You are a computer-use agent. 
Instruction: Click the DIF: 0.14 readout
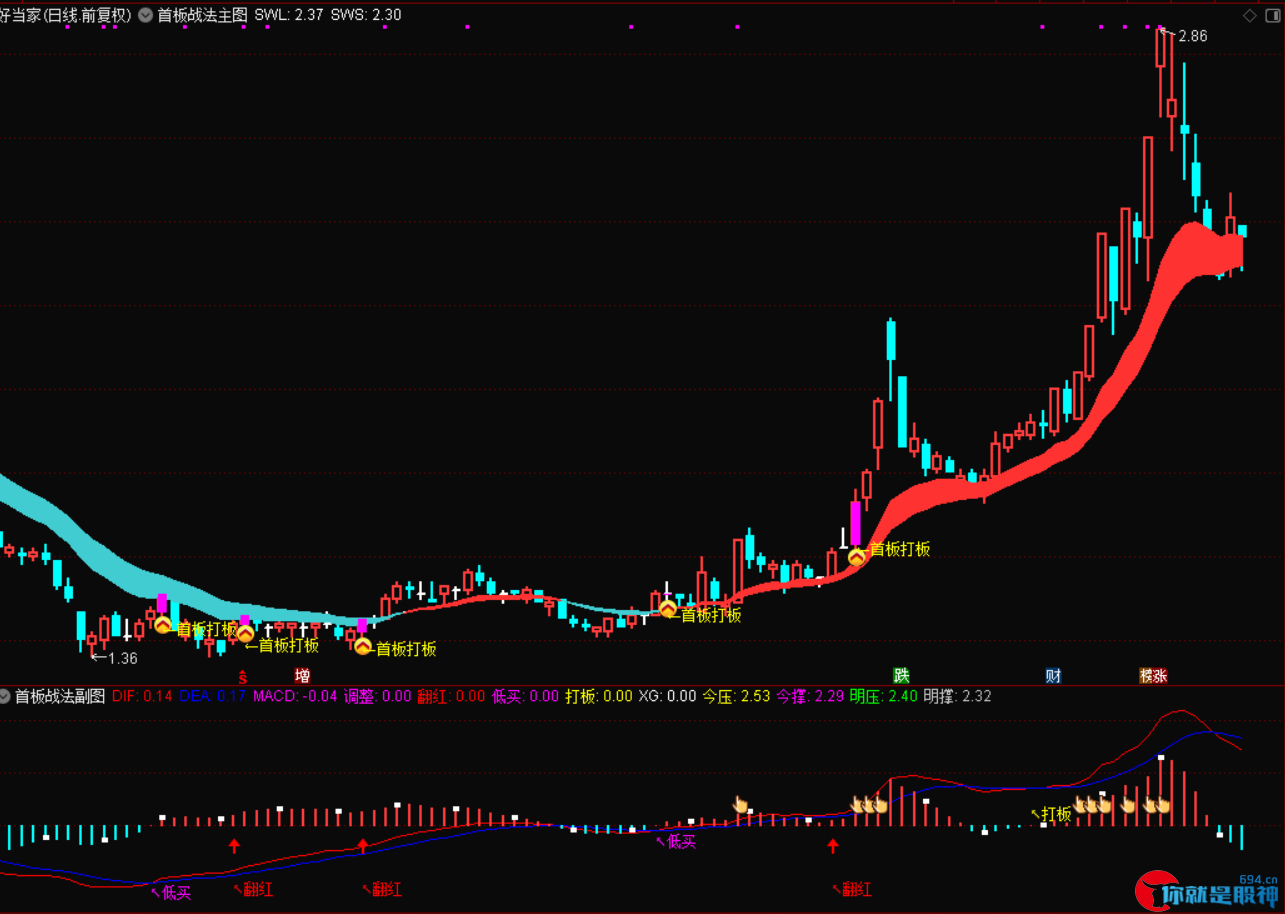(x=143, y=696)
